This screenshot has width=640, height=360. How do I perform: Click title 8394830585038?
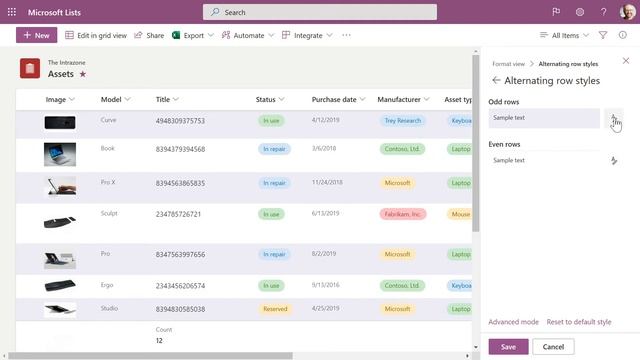click(180, 309)
